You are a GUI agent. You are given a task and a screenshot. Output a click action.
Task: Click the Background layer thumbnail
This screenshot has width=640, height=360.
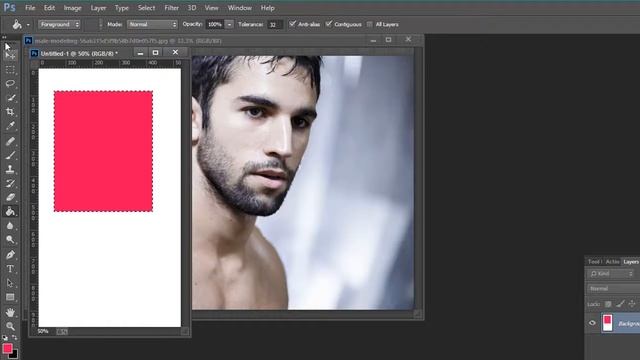coord(607,323)
